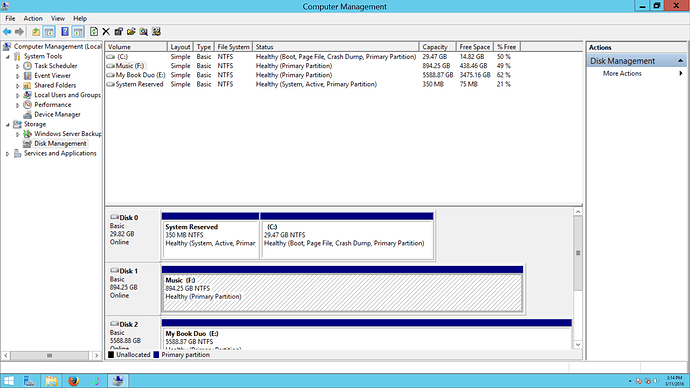Open Help via blue question mark icon
This screenshot has width=690, height=388.
[65, 32]
